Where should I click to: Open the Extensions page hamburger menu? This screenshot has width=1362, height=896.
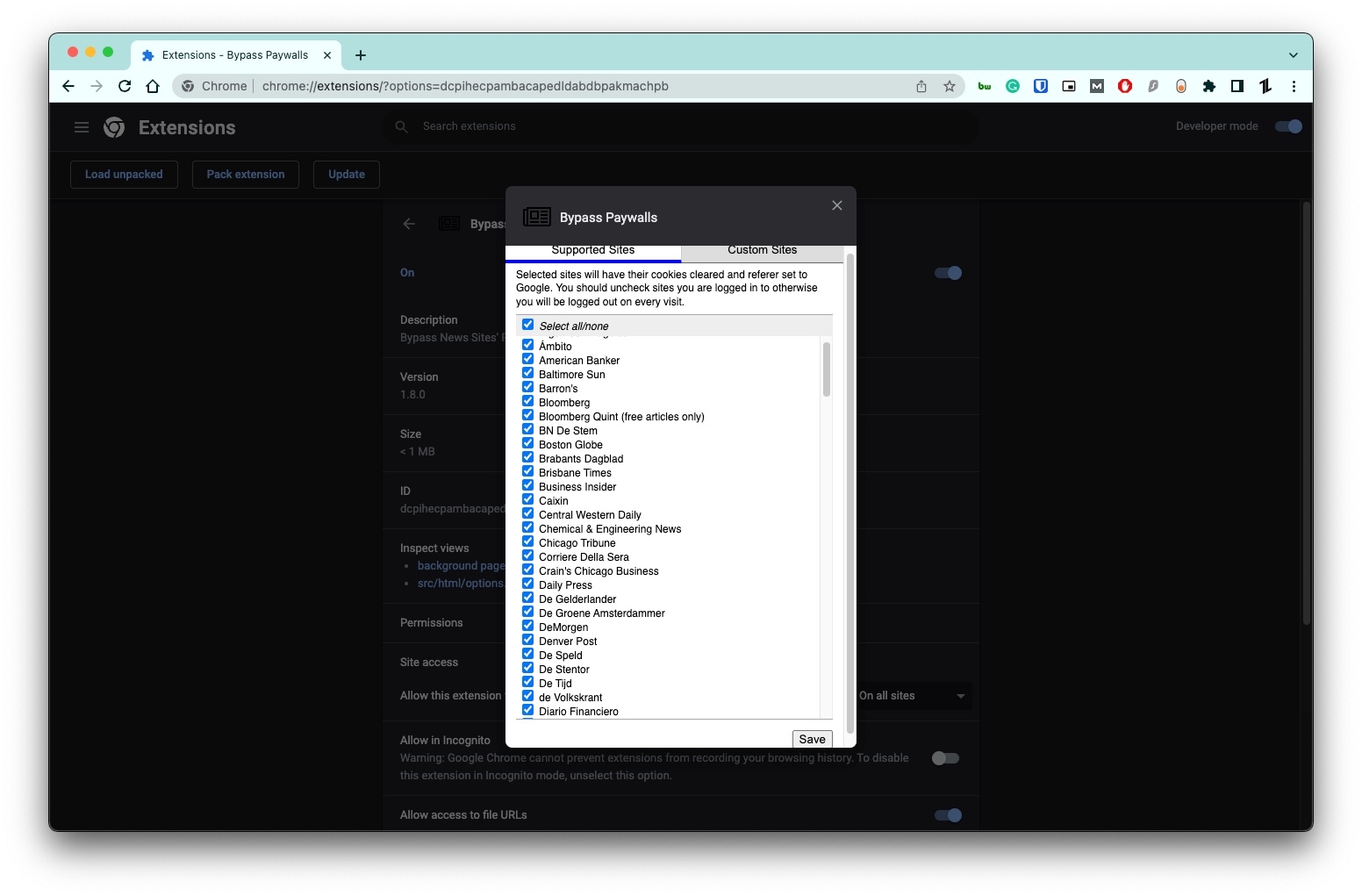pyautogui.click(x=81, y=127)
